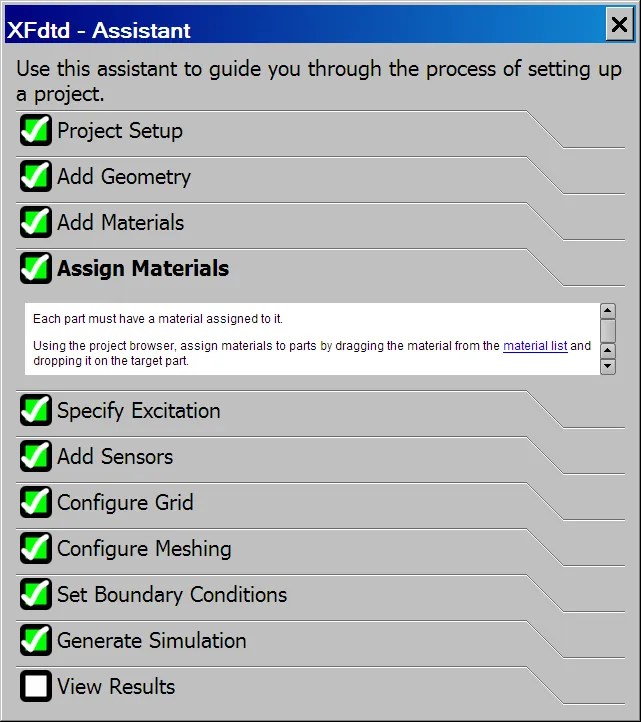Click the Assign Materials green check icon
This screenshot has width=641, height=722.
point(36,268)
